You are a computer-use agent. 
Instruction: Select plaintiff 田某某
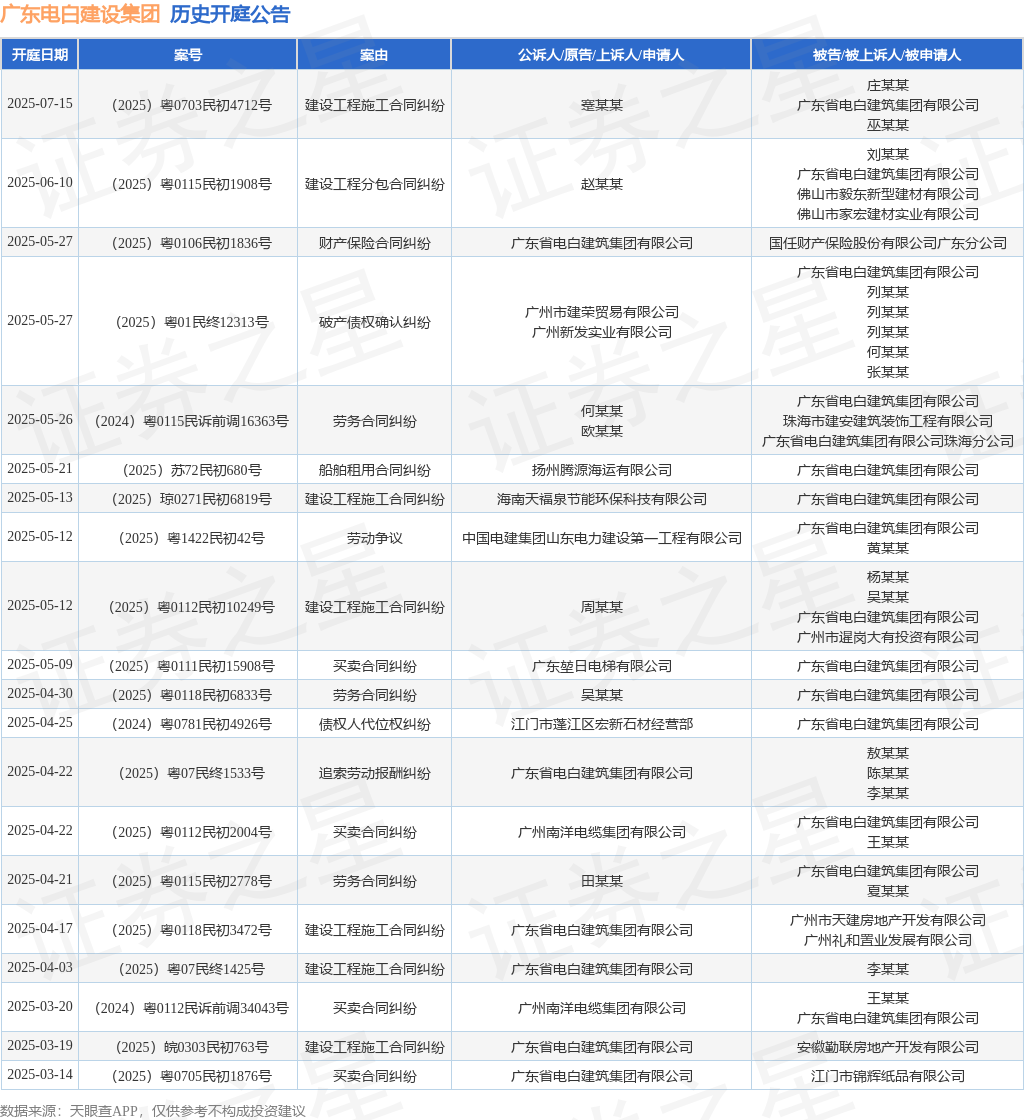coord(602,881)
